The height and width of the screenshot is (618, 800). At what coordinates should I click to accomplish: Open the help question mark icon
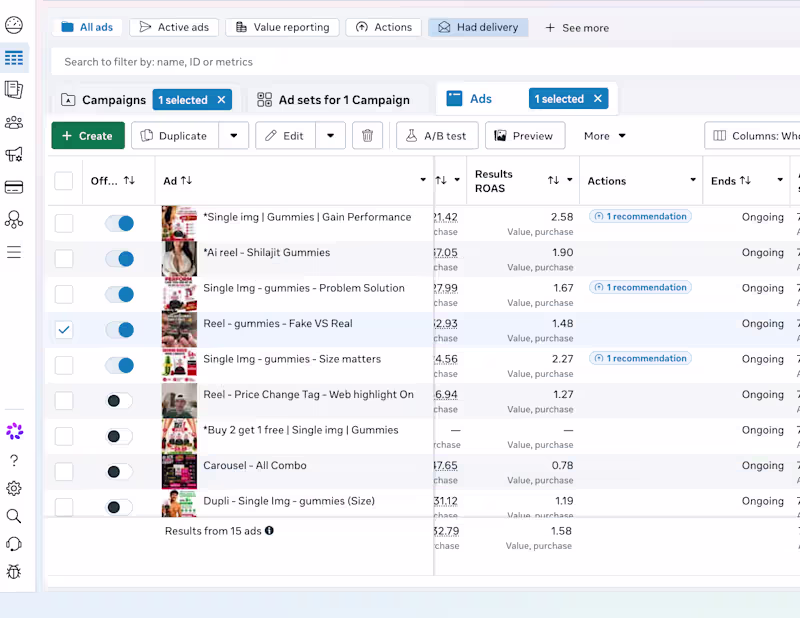click(14, 460)
